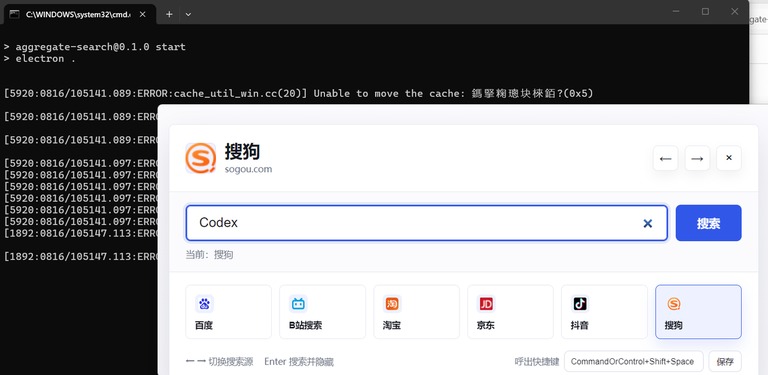Open a new terminal tab with plus
This screenshot has height=375, width=768.
point(169,14)
